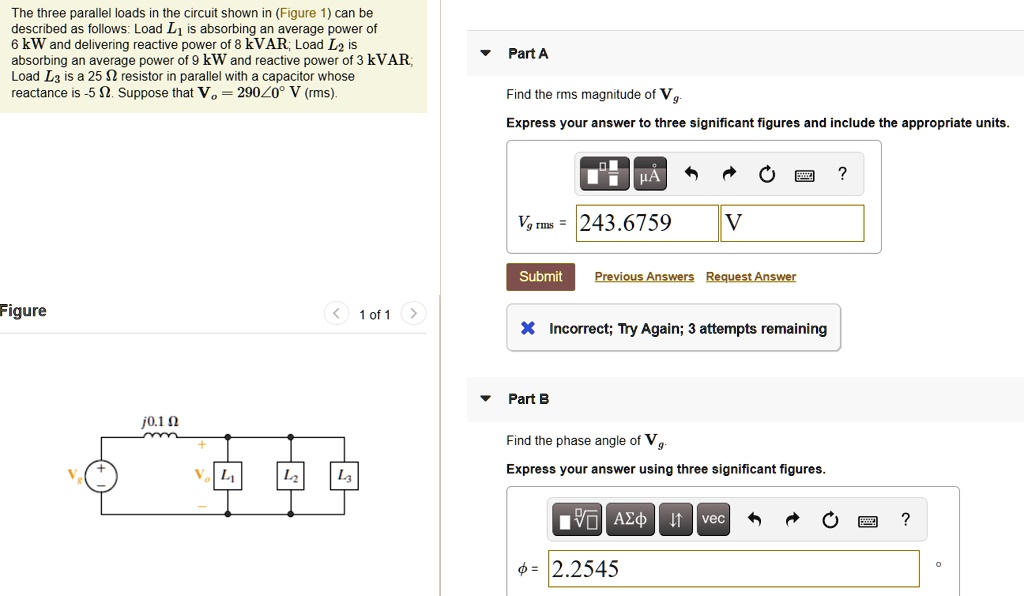
Task: Open superscript/subscript with the ↓↑ icon
Action: [x=676, y=518]
